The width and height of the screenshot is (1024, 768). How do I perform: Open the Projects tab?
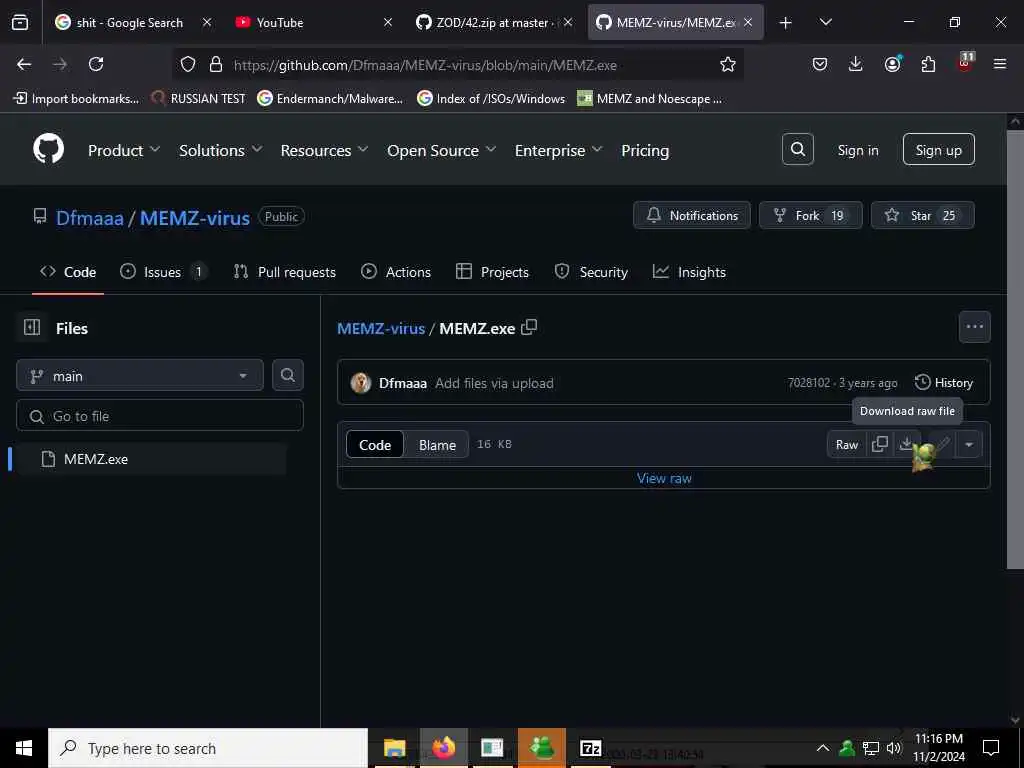click(x=492, y=272)
